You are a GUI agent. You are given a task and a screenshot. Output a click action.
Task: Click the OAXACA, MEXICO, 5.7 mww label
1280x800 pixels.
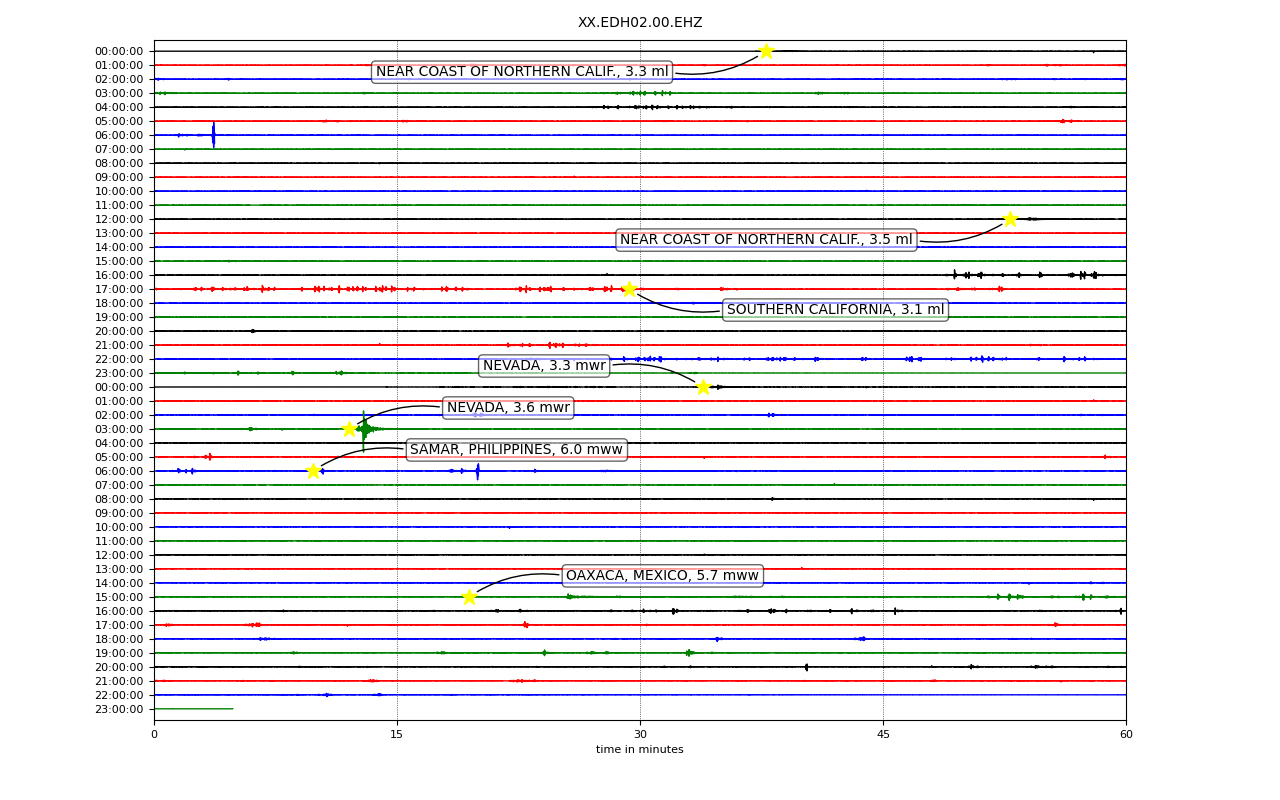pyautogui.click(x=662, y=576)
